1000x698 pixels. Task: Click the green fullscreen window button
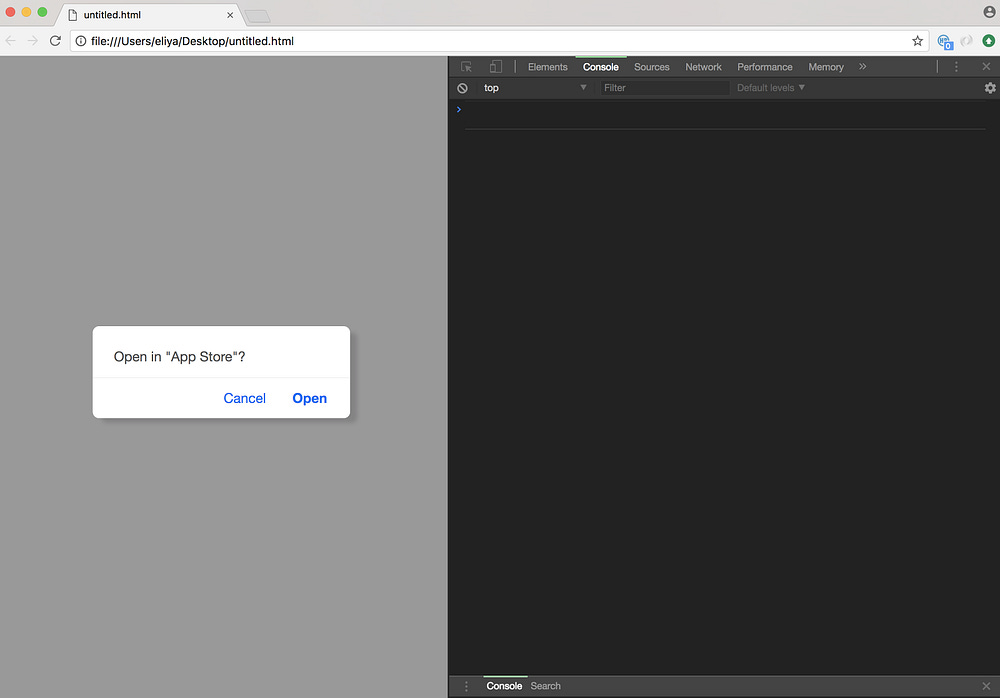42,12
